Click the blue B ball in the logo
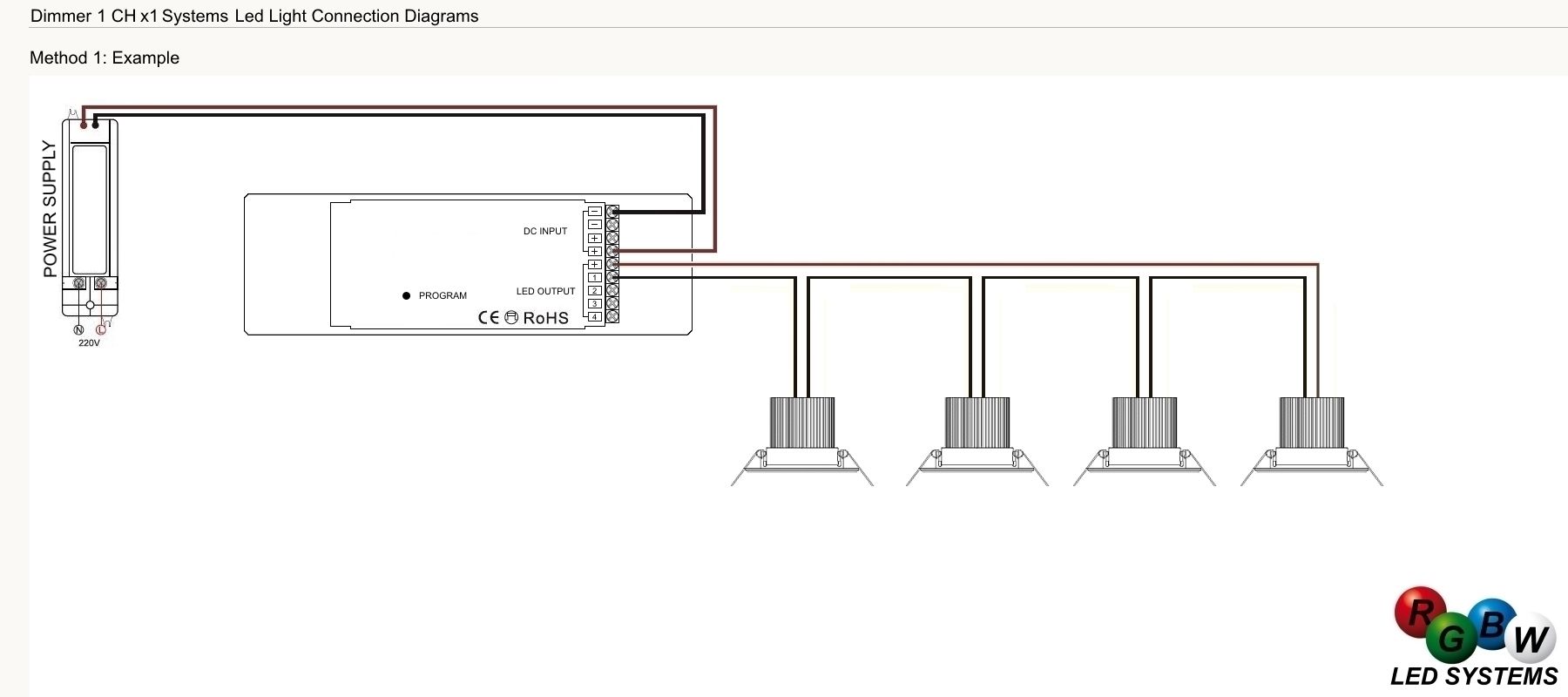This screenshot has height=697, width=1568. coord(1492,624)
